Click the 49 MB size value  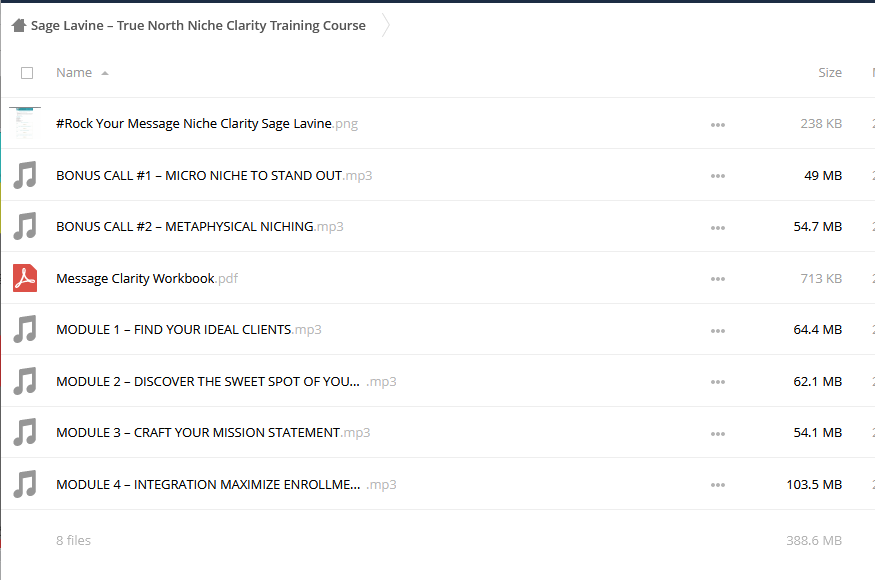click(x=823, y=175)
